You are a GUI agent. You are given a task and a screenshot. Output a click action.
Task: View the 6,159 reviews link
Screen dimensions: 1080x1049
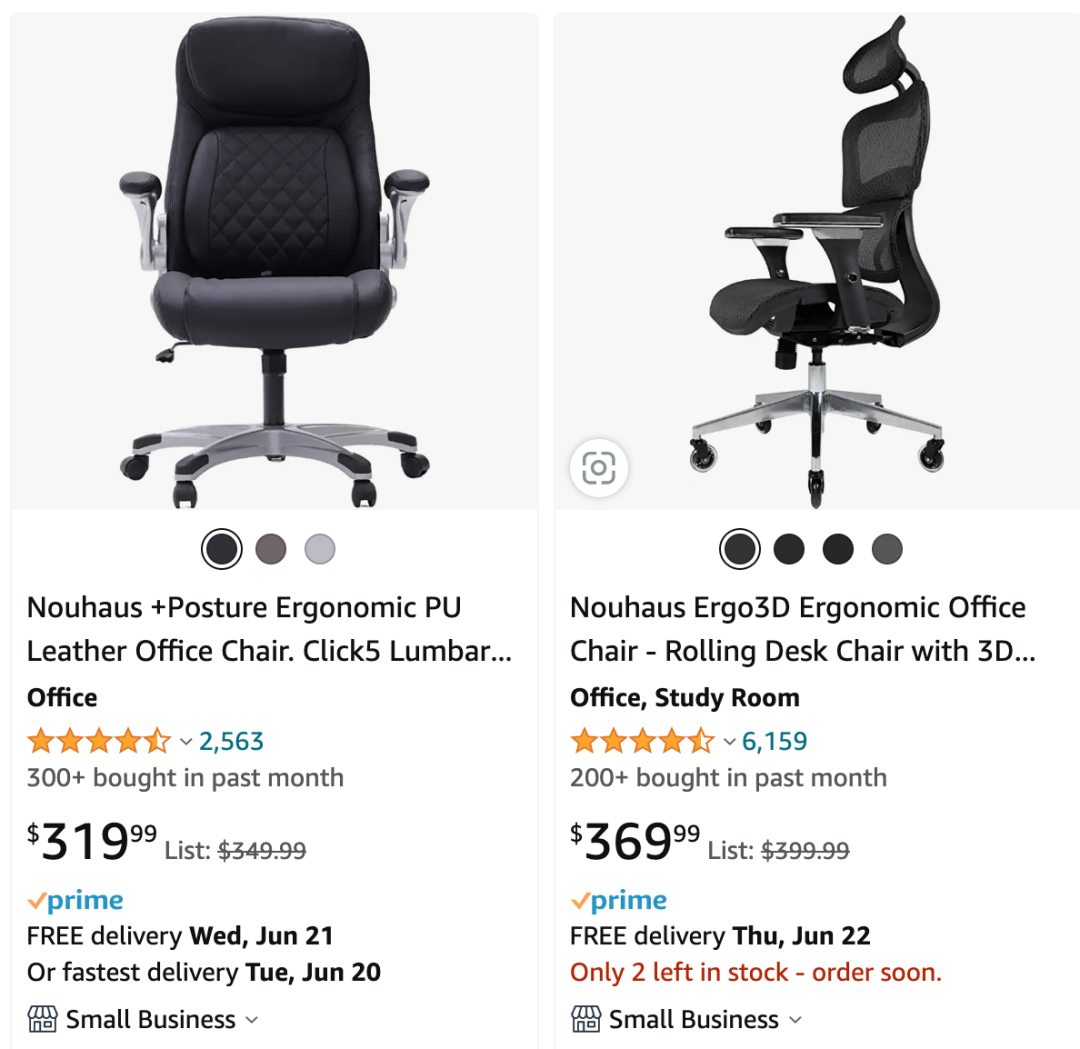774,741
